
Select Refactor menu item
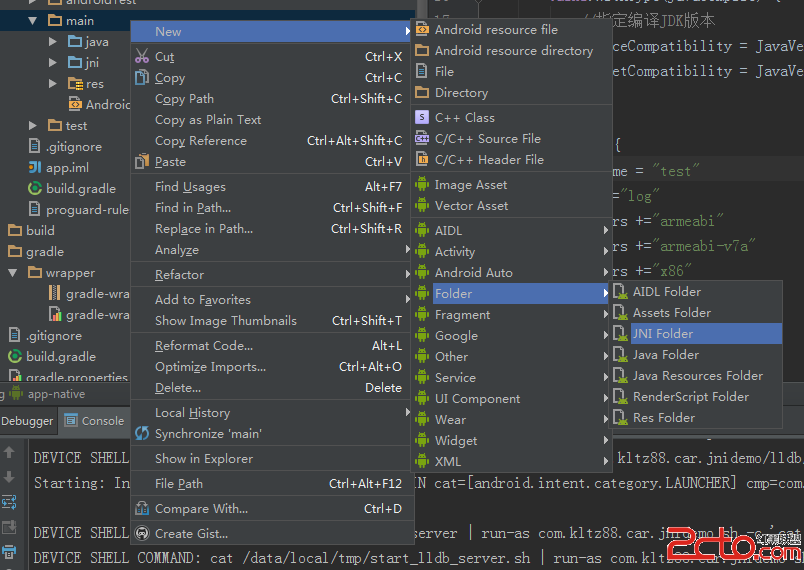pyautogui.click(x=272, y=275)
